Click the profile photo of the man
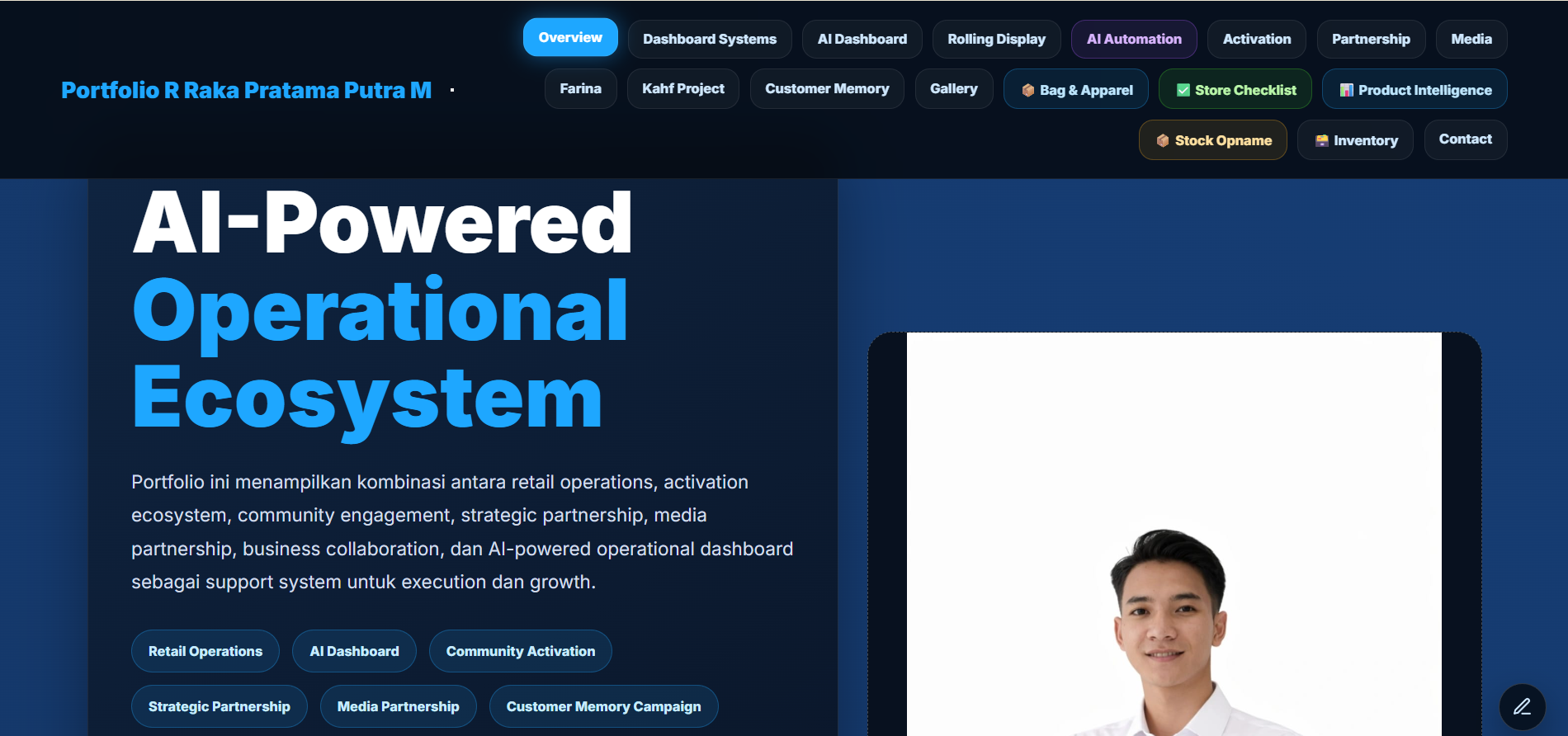The image size is (1568, 736). pyautogui.click(x=1174, y=535)
